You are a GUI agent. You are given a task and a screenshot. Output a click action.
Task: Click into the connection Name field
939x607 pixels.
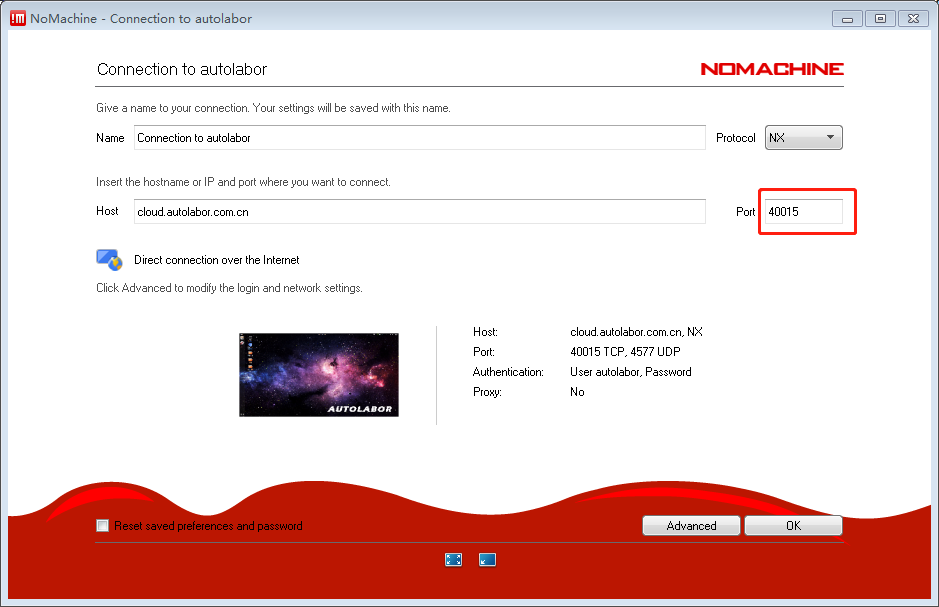pos(419,138)
